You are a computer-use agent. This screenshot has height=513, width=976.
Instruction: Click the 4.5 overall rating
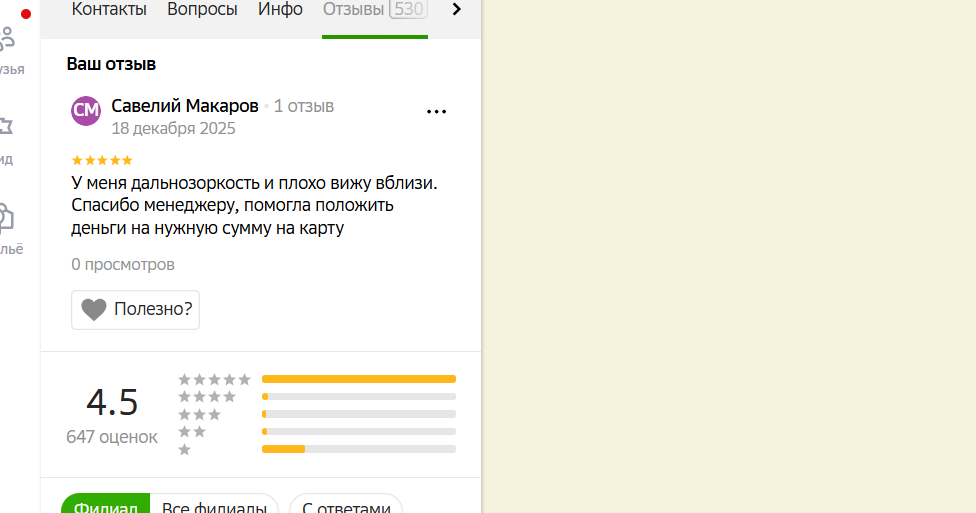112,402
